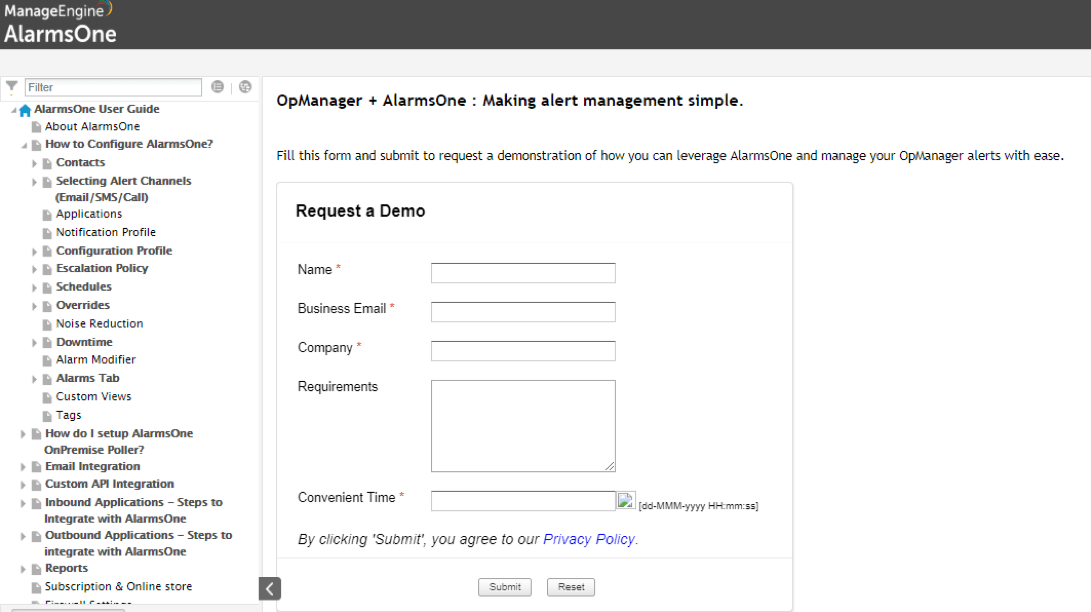Expand the Email Integration node arrow

pyautogui.click(x=24, y=467)
